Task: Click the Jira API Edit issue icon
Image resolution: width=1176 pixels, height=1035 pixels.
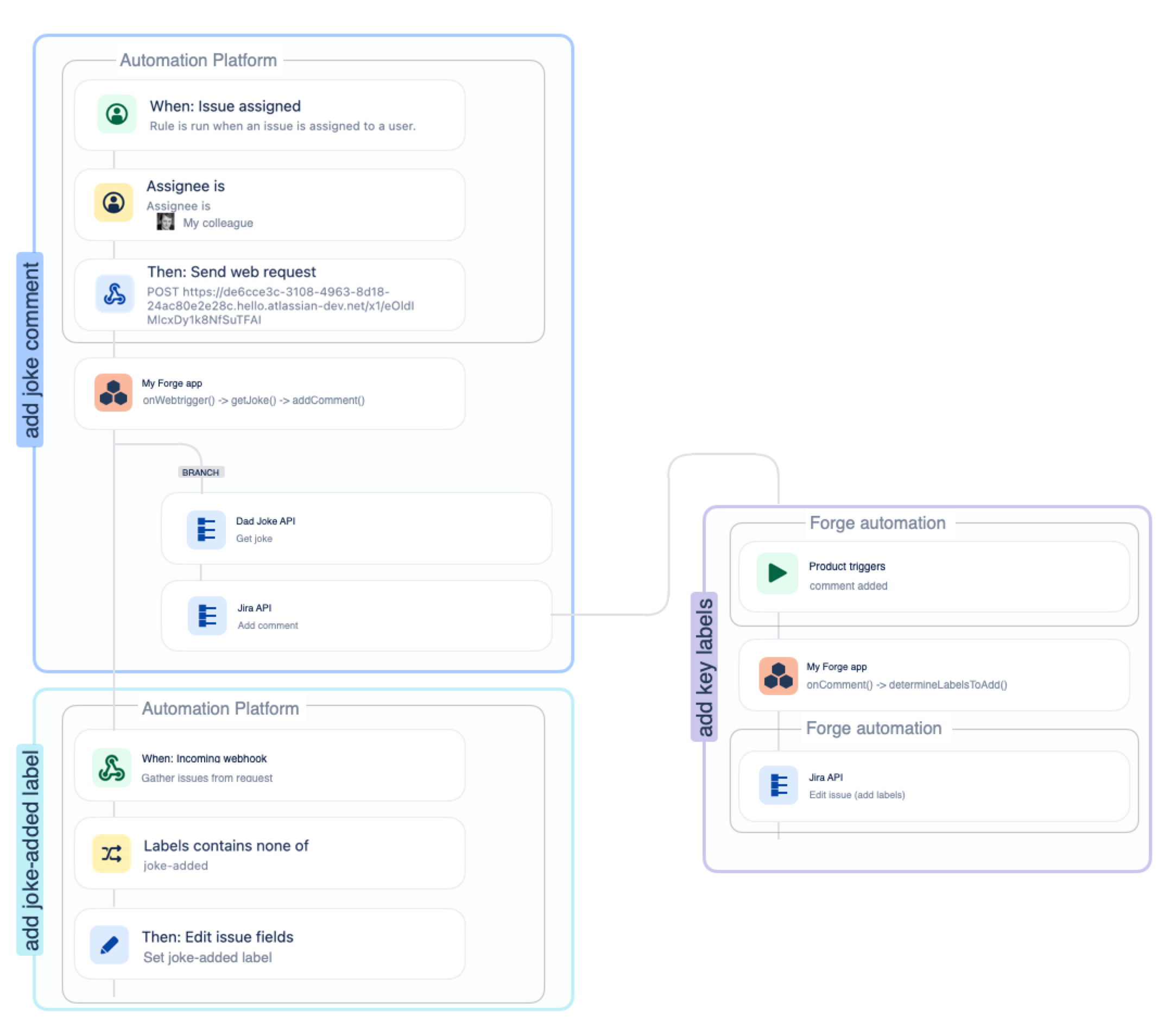Action: 778,785
